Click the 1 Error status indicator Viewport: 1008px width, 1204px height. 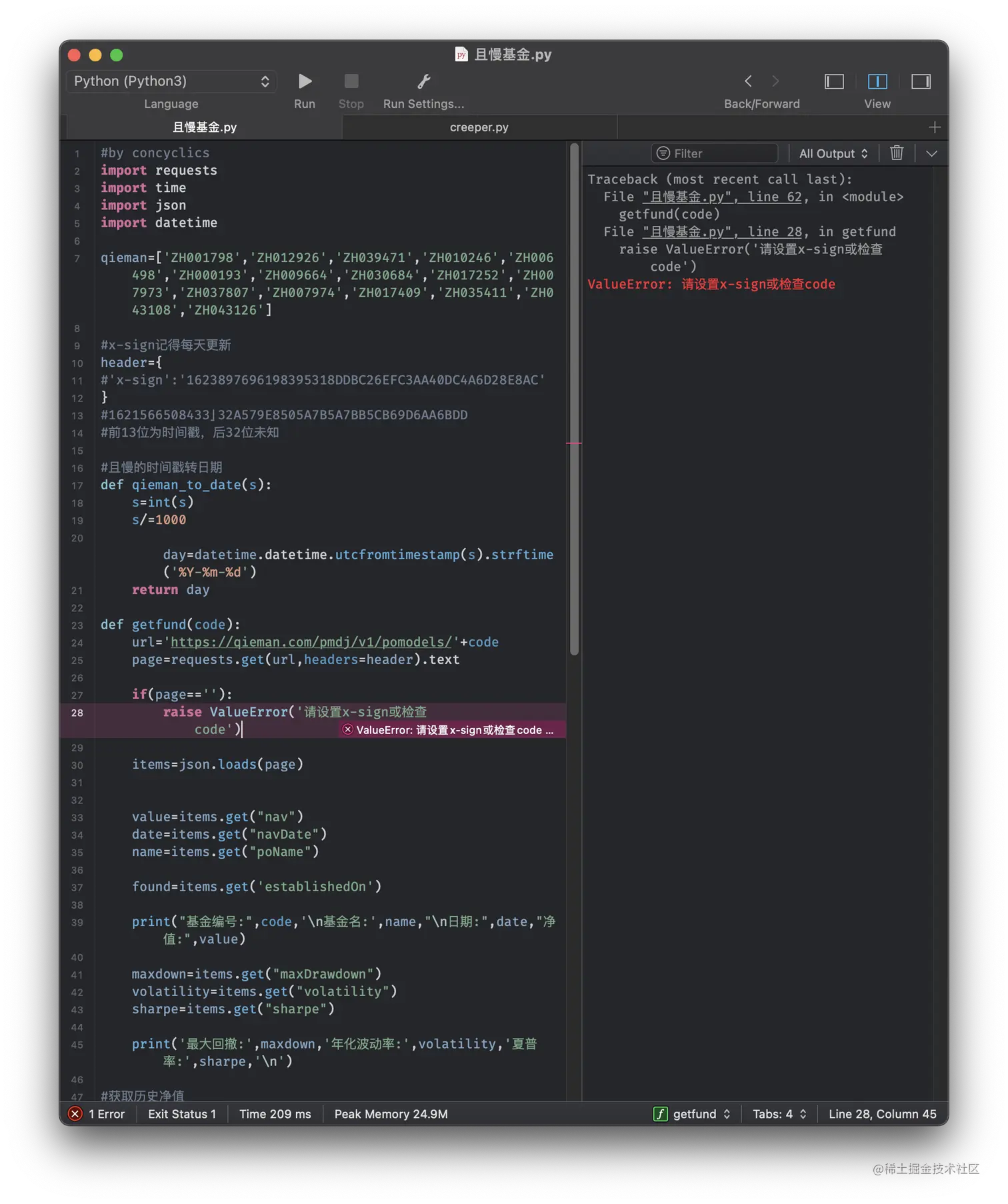tap(97, 1114)
